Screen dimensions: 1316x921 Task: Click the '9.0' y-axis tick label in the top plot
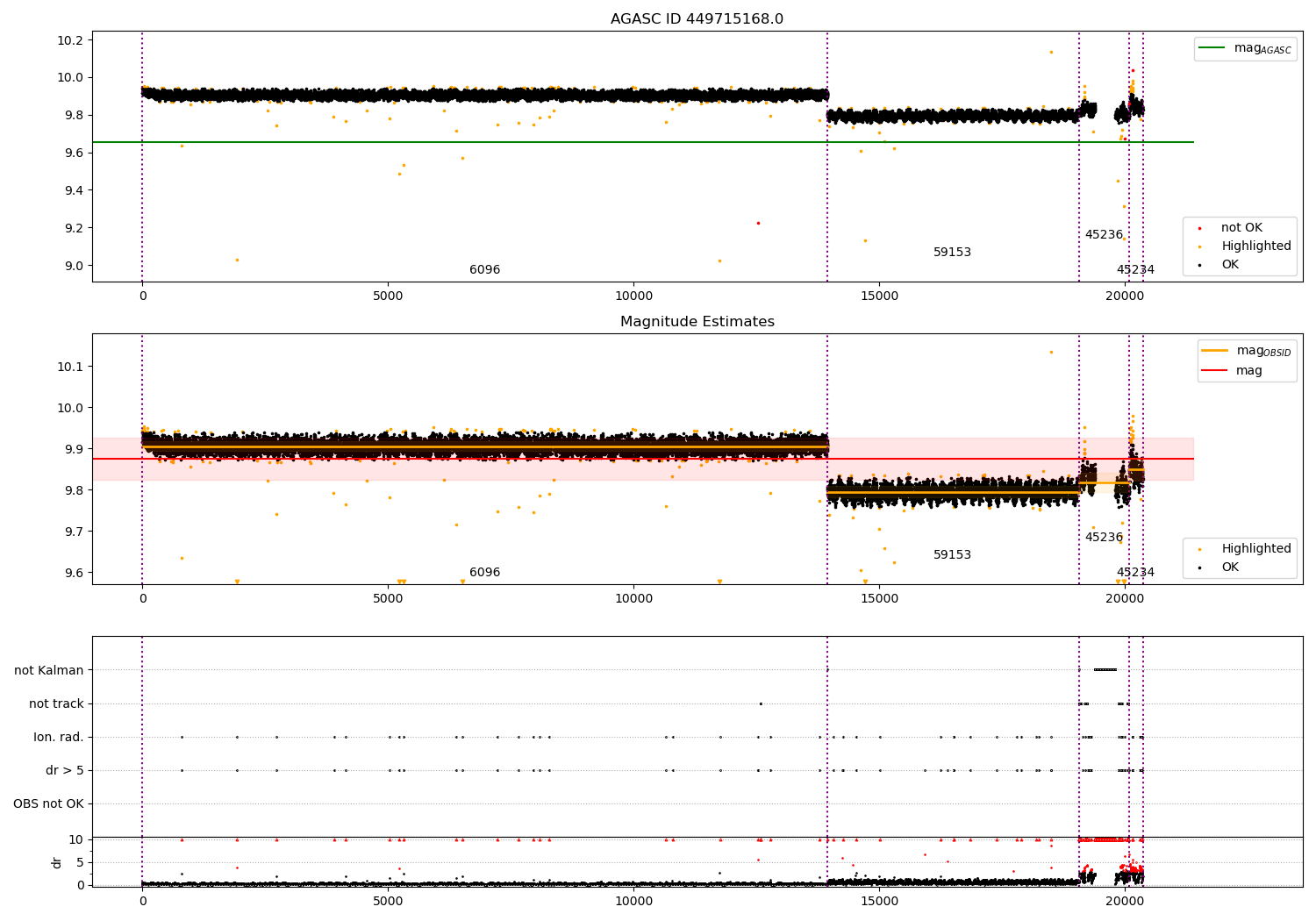[x=73, y=267]
